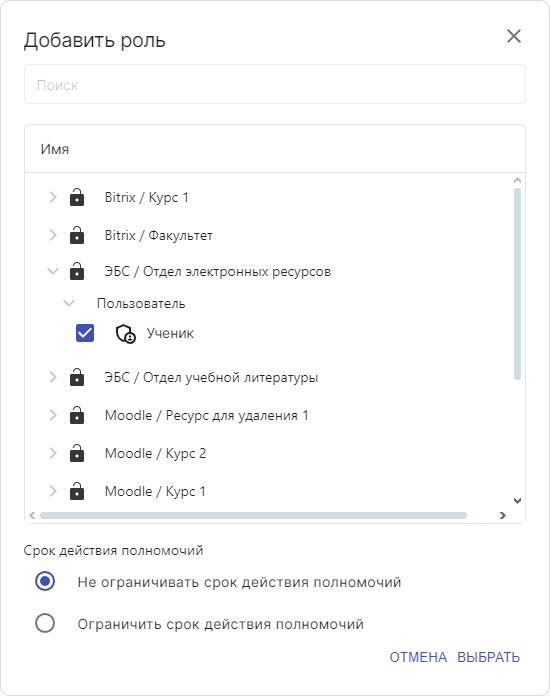The width and height of the screenshot is (550, 696).
Task: Collapse ЭБС / Отдел электронных ресурсов node
Action: tap(53, 271)
